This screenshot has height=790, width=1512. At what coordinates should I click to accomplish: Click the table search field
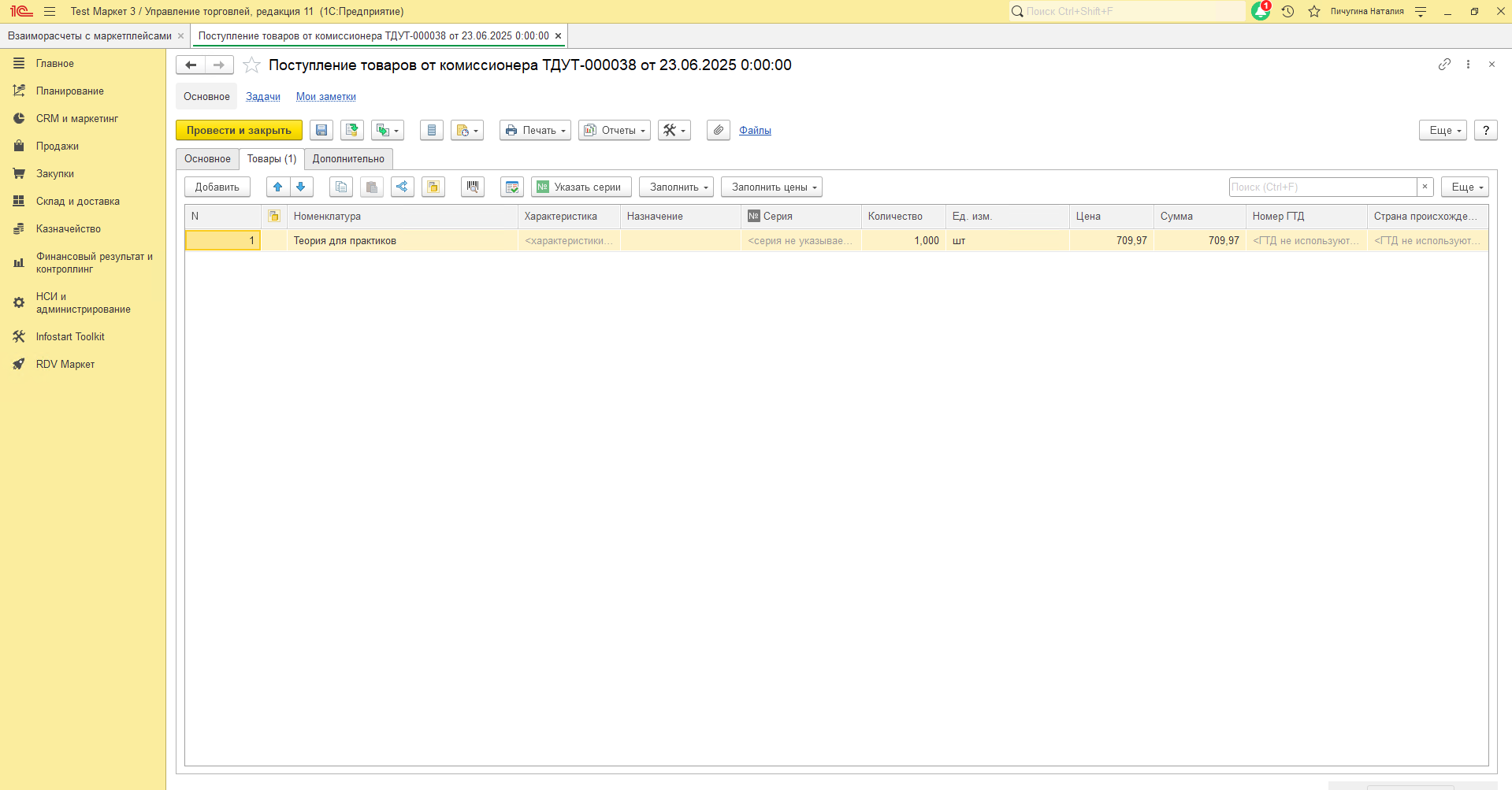[1323, 187]
